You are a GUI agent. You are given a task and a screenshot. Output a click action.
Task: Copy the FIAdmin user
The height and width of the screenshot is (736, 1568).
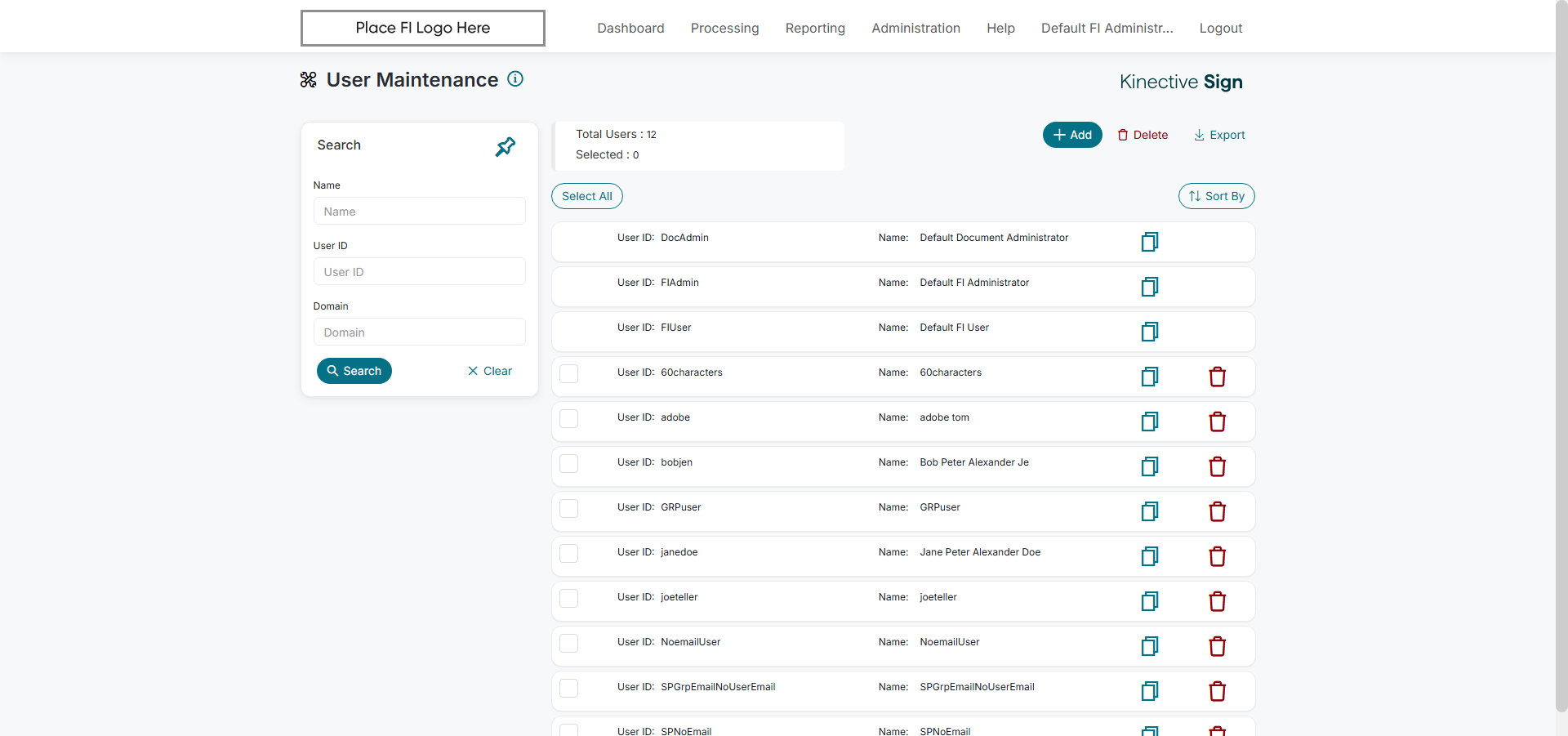1150,287
